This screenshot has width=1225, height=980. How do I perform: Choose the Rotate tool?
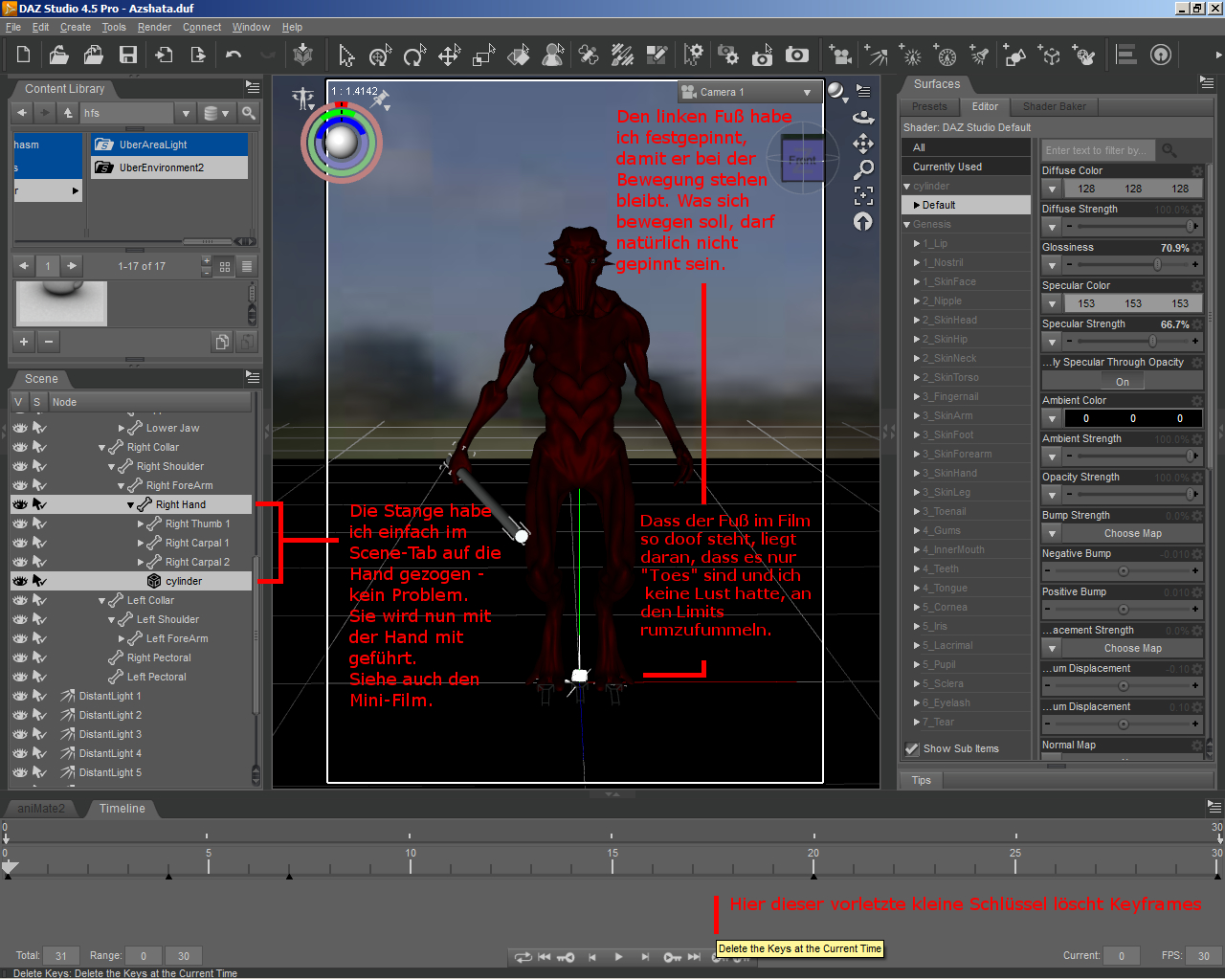pyautogui.click(x=414, y=56)
